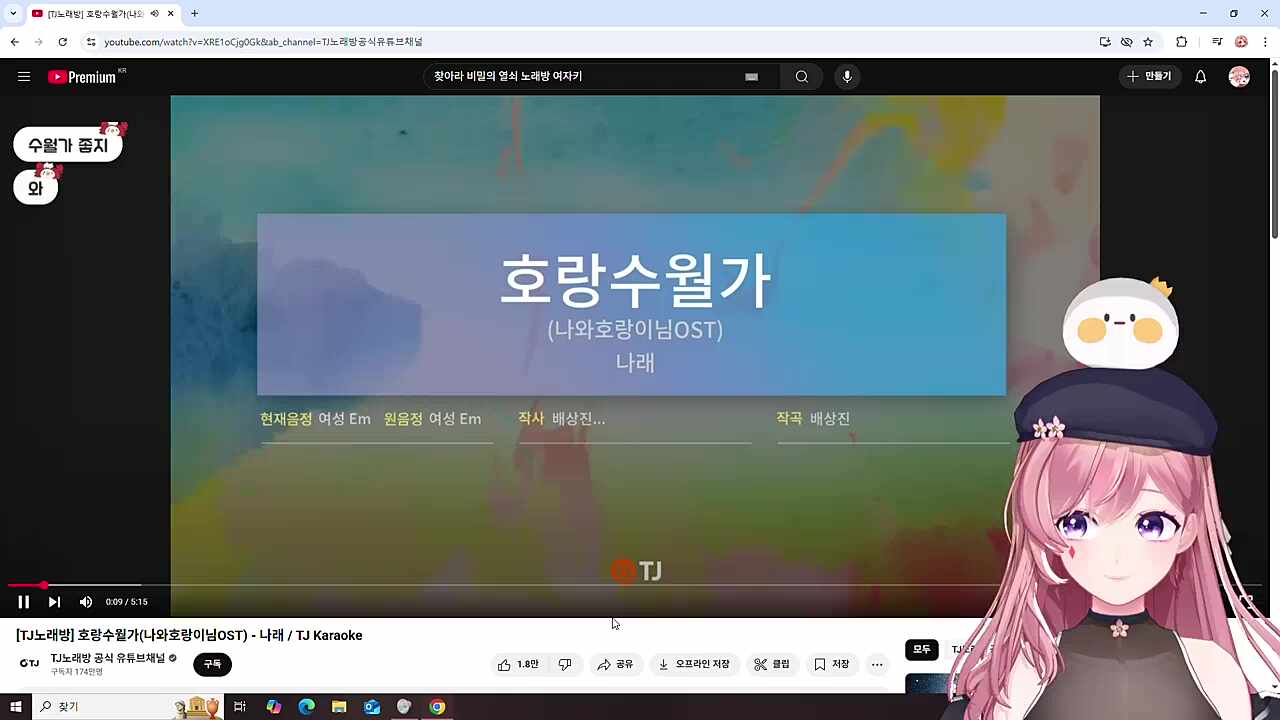1280x720 pixels.
Task: Create a clip with 클립 button
Action: click(772, 665)
